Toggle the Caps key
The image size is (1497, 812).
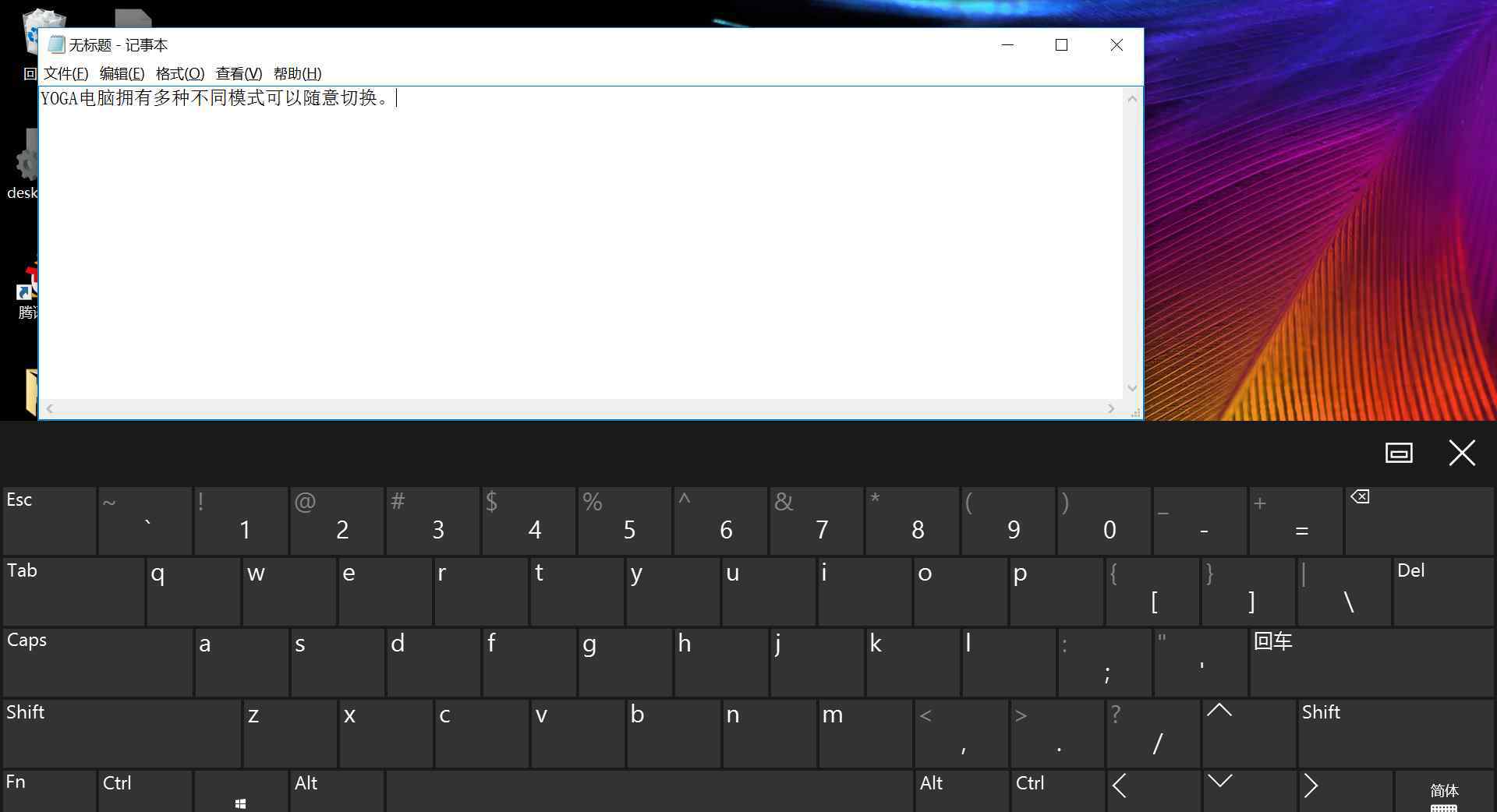coord(97,662)
